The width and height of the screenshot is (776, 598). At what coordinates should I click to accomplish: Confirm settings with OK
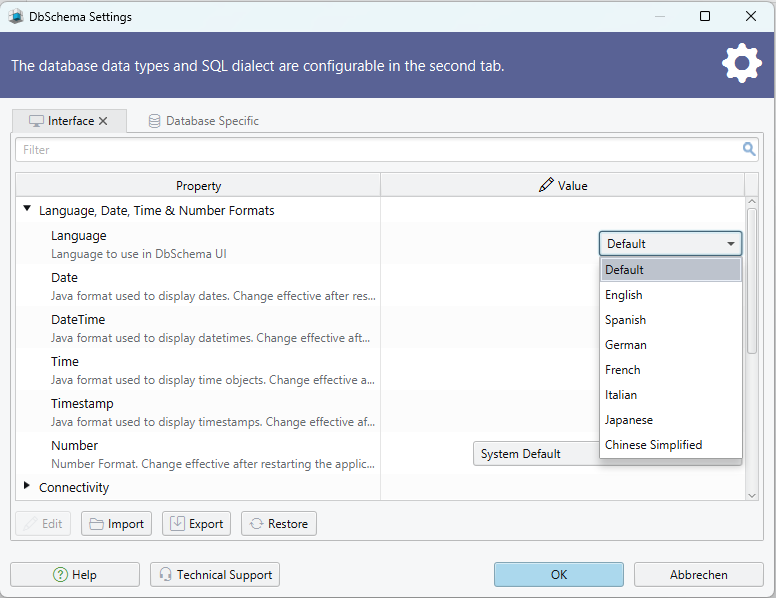point(559,575)
